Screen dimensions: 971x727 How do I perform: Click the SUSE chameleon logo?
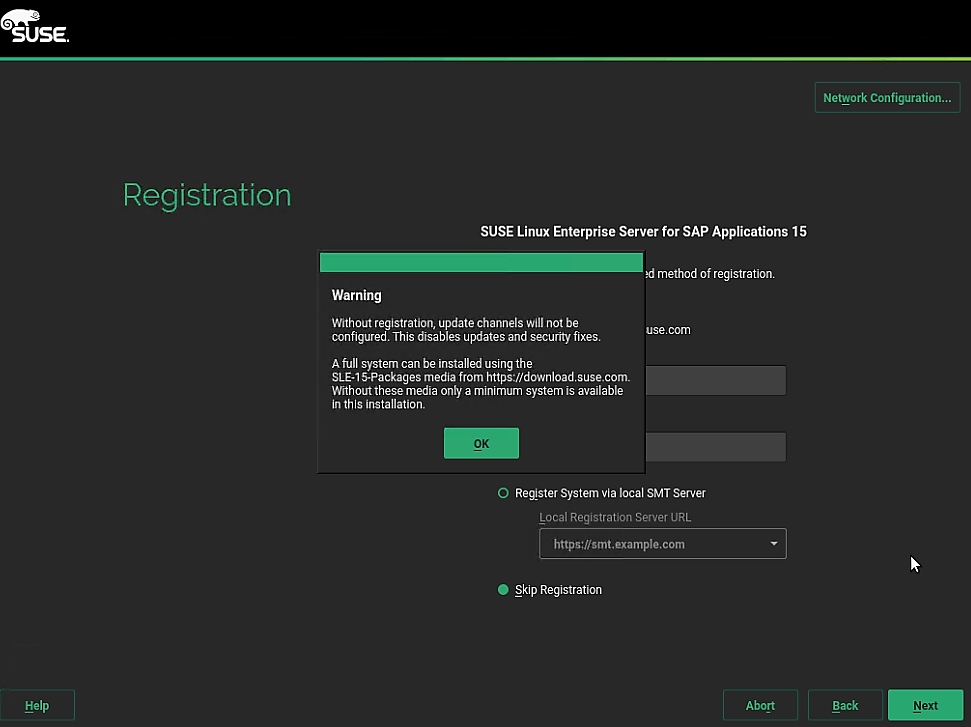point(35,26)
